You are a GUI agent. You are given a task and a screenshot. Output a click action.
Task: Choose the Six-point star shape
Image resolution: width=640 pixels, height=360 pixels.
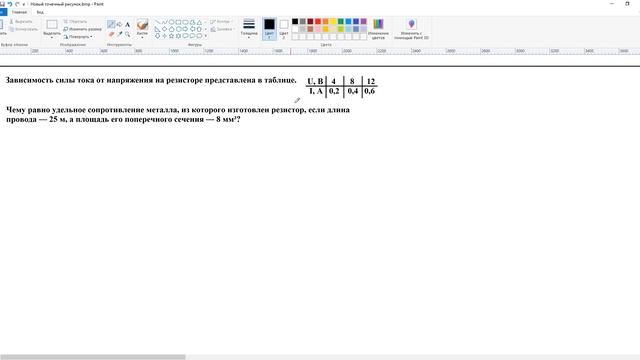pyautogui.click(x=178, y=36)
